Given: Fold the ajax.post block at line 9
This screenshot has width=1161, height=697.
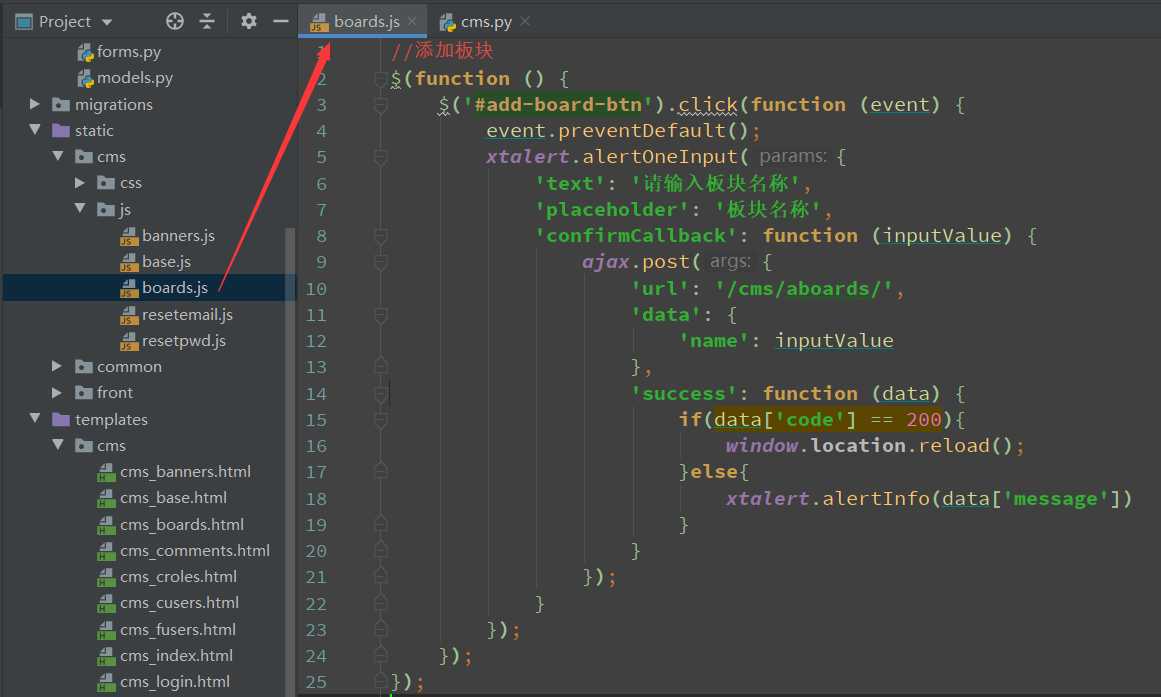Looking at the screenshot, I should coord(381,262).
